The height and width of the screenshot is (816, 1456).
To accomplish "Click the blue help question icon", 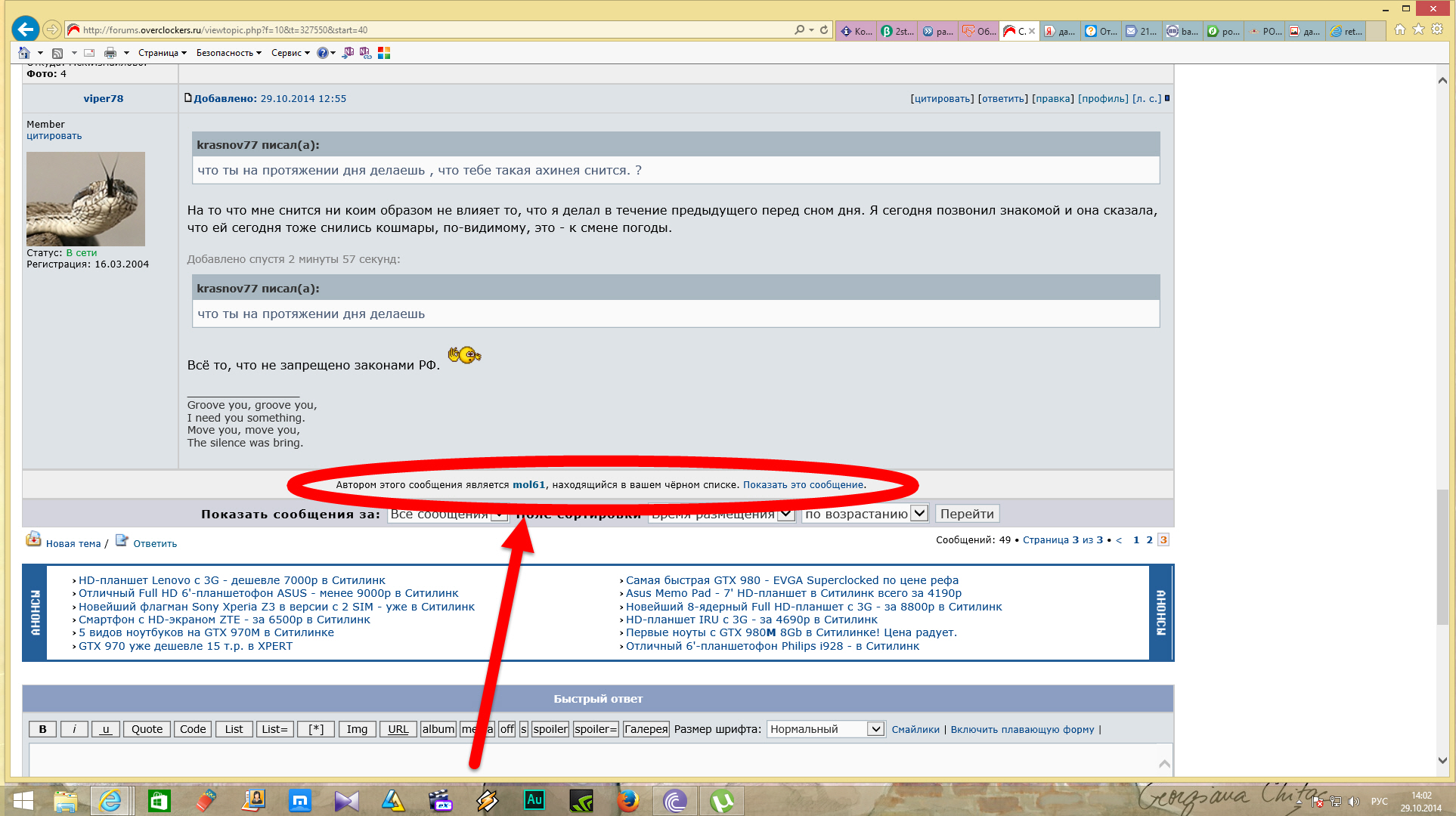I will [x=323, y=53].
